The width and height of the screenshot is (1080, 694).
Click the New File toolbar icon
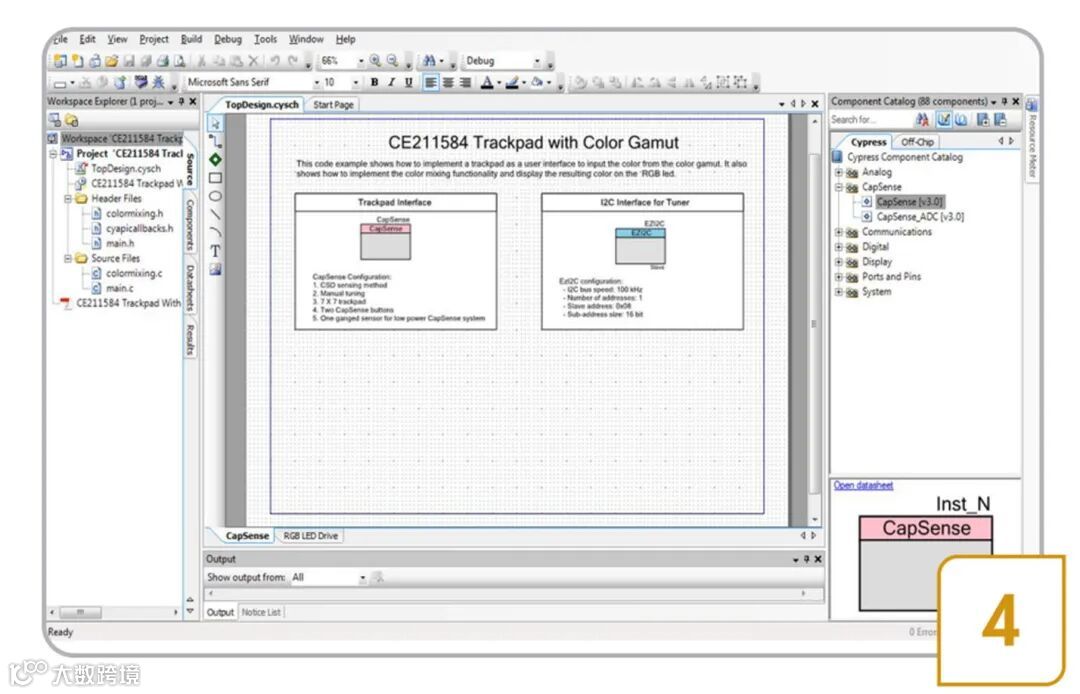(77, 61)
